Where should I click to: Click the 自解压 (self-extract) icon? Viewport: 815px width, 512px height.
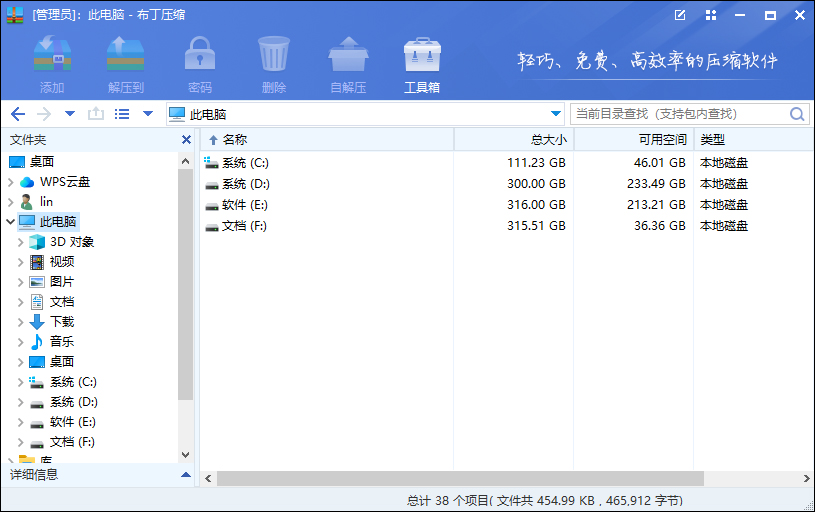pyautogui.click(x=348, y=54)
